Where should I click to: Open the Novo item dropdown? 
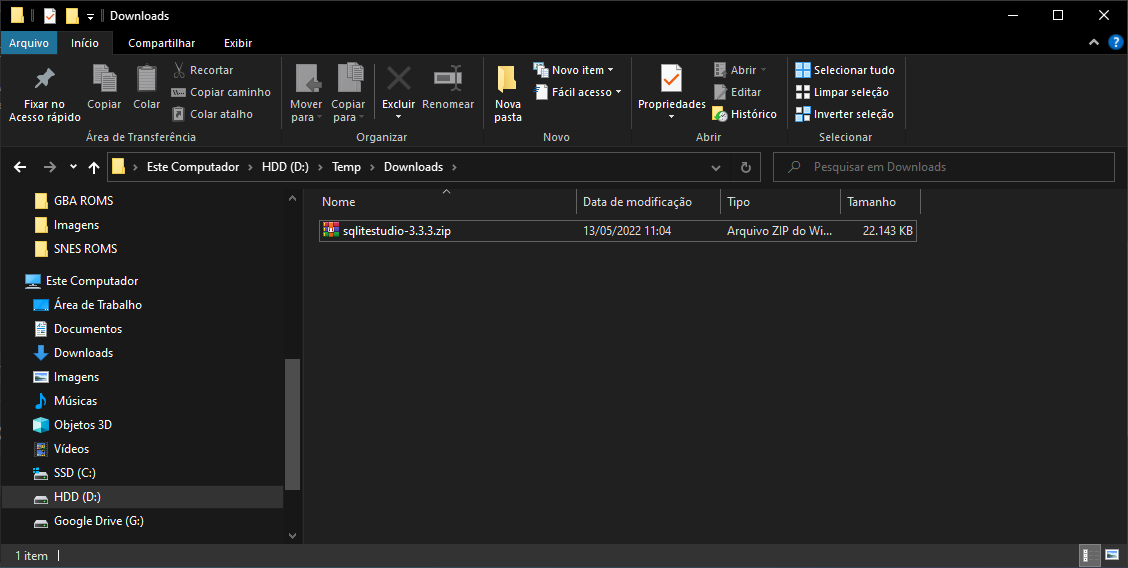[573, 70]
